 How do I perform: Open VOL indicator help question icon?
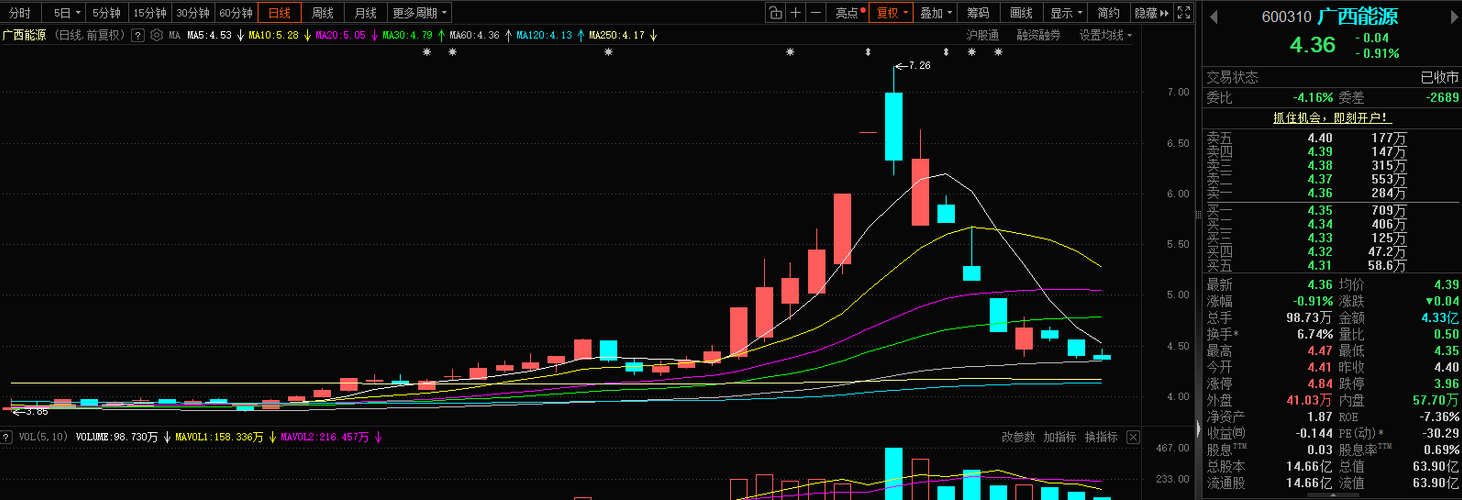6,437
